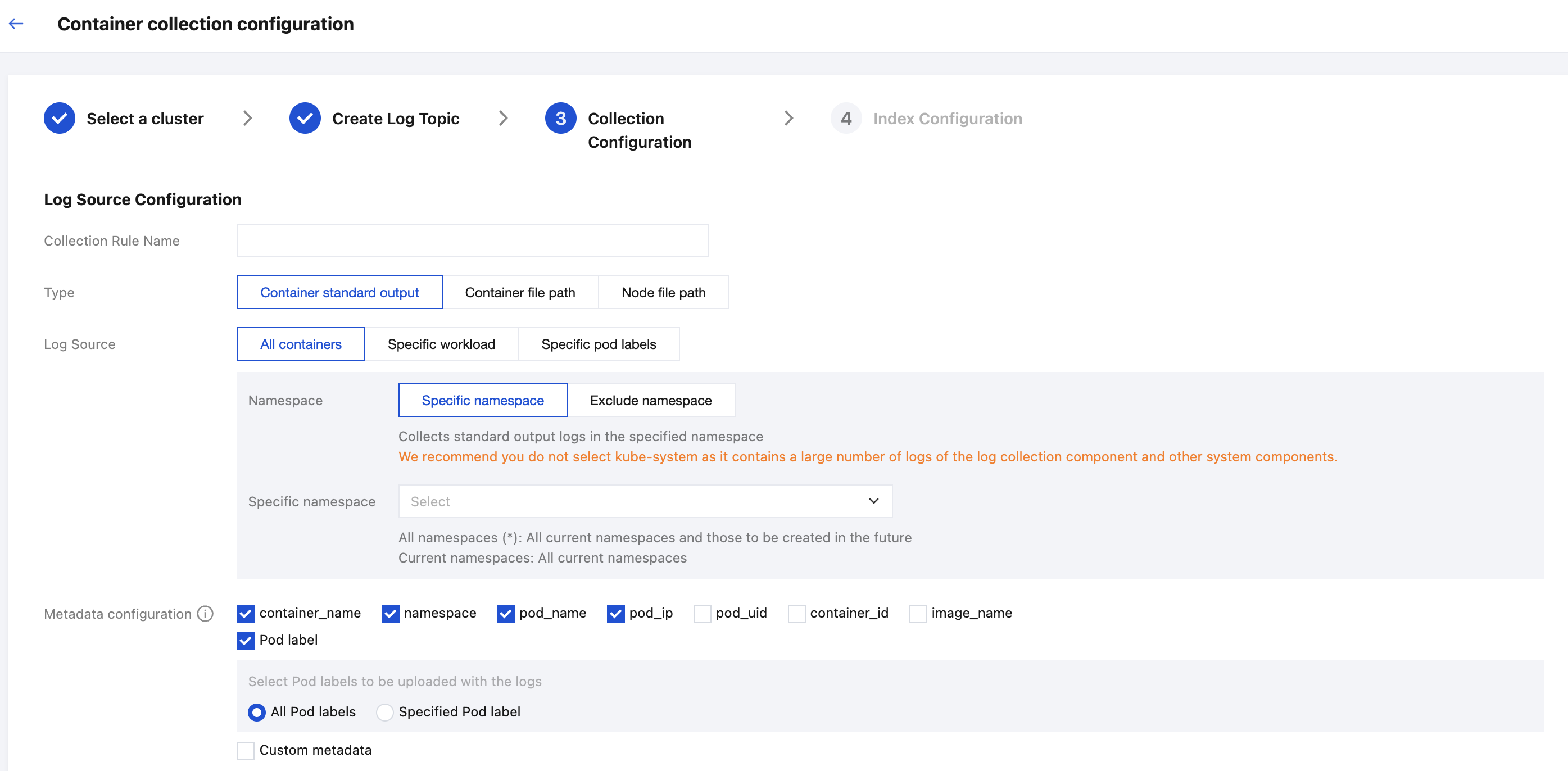Click the step 3 Collection Configuration circle
Viewport: 1568px width, 771px height.
pos(560,118)
